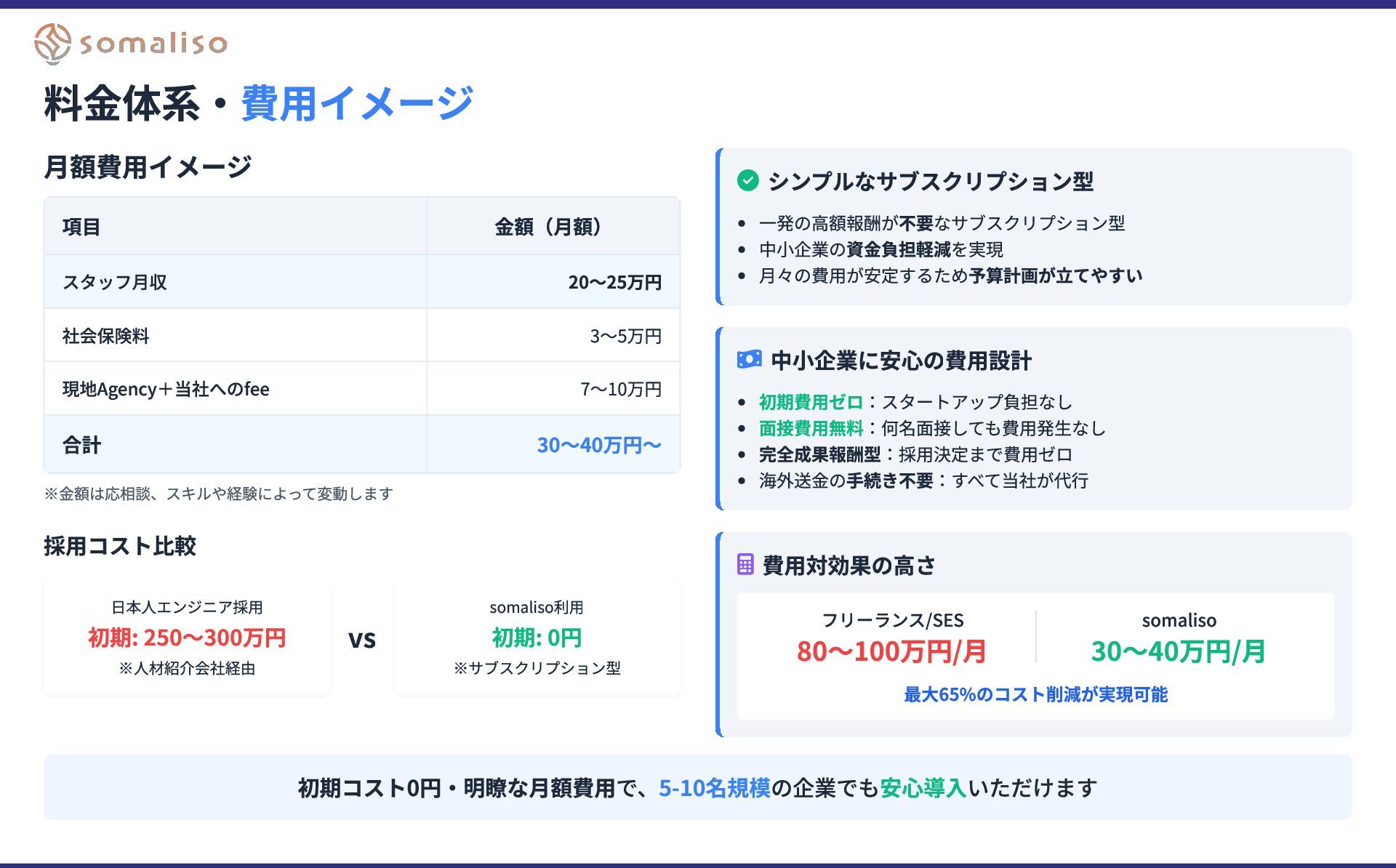Select the 料金体系・費用イメージ slide title
The height and width of the screenshot is (868, 1396).
pos(259,103)
